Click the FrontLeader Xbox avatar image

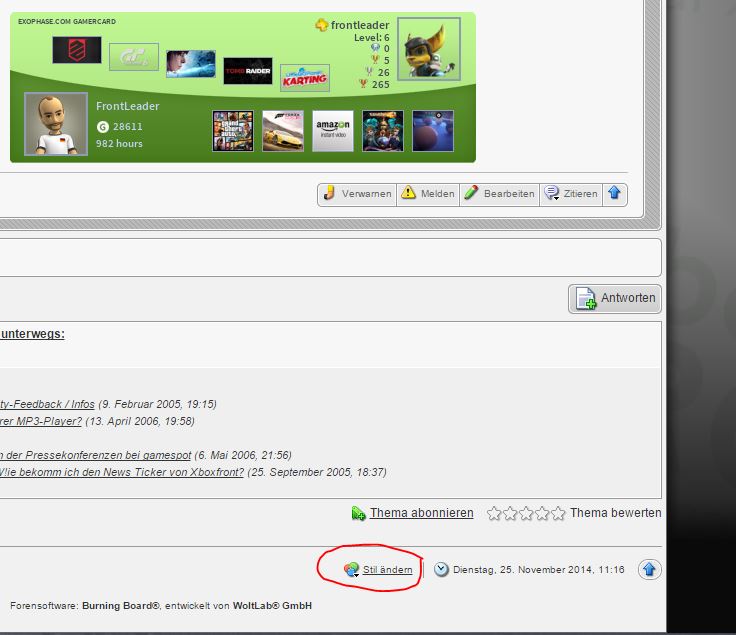(x=56, y=126)
